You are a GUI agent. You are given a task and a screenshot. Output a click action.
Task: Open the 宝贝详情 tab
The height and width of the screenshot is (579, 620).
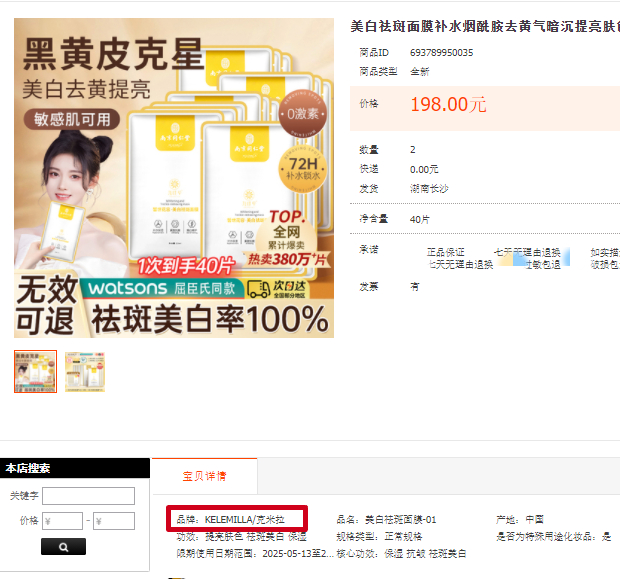(204, 476)
